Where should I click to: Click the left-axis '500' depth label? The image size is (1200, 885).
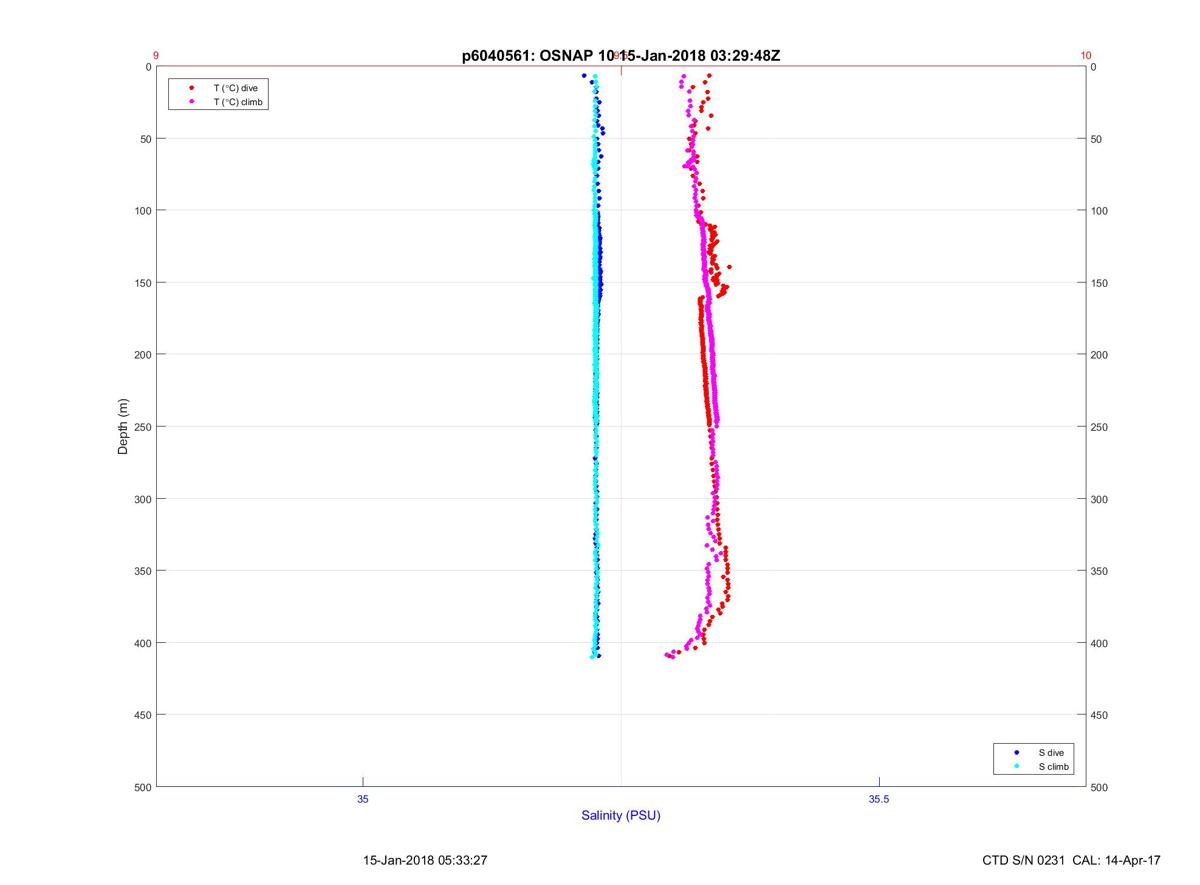click(141, 787)
